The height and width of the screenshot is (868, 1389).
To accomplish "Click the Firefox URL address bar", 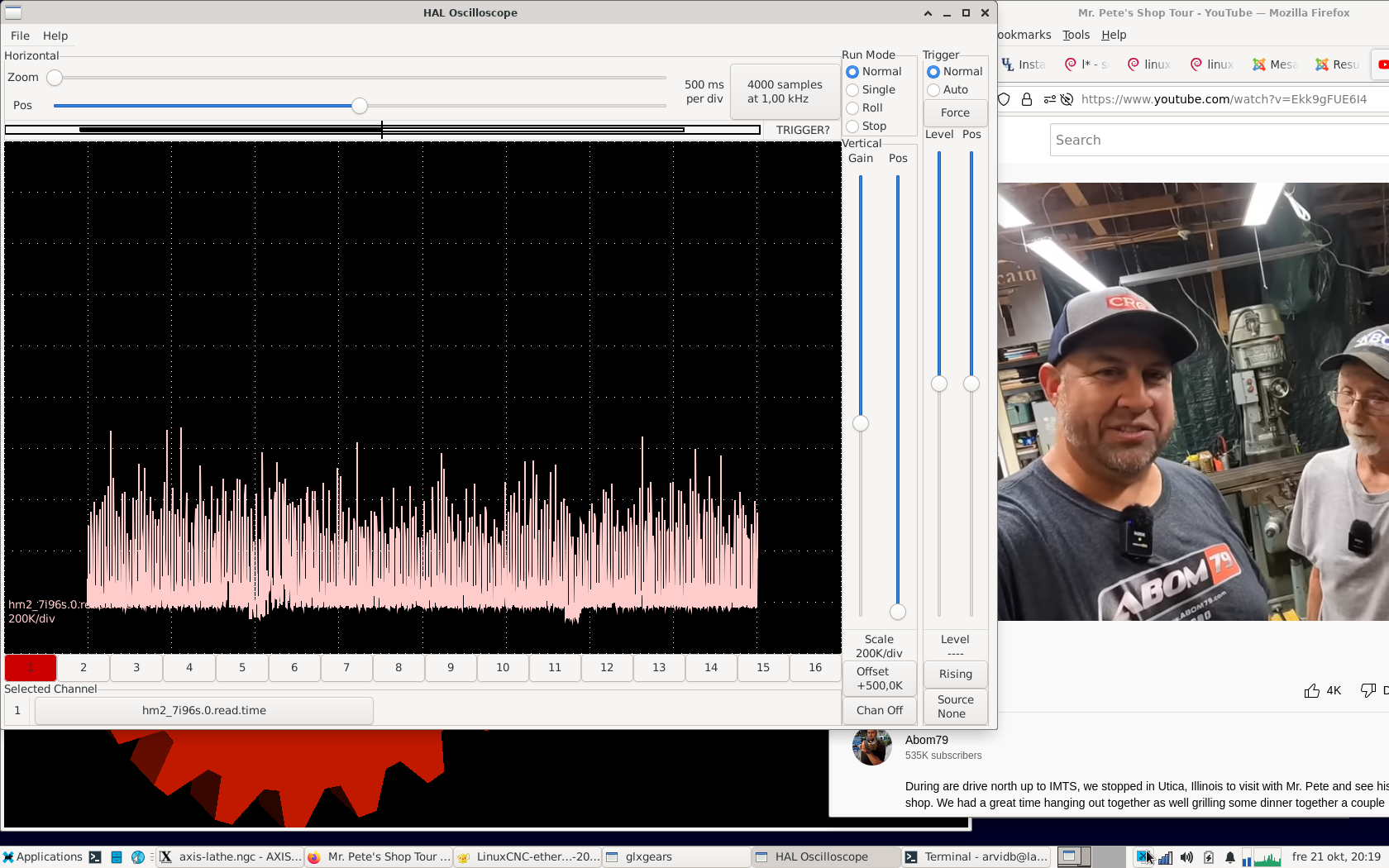I will coord(1224,99).
